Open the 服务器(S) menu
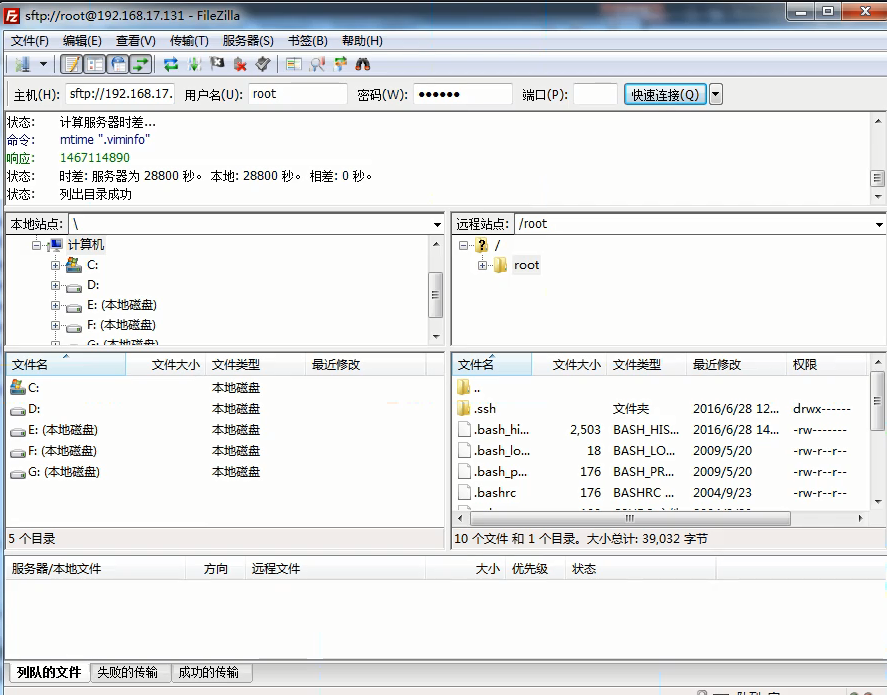 coord(248,41)
